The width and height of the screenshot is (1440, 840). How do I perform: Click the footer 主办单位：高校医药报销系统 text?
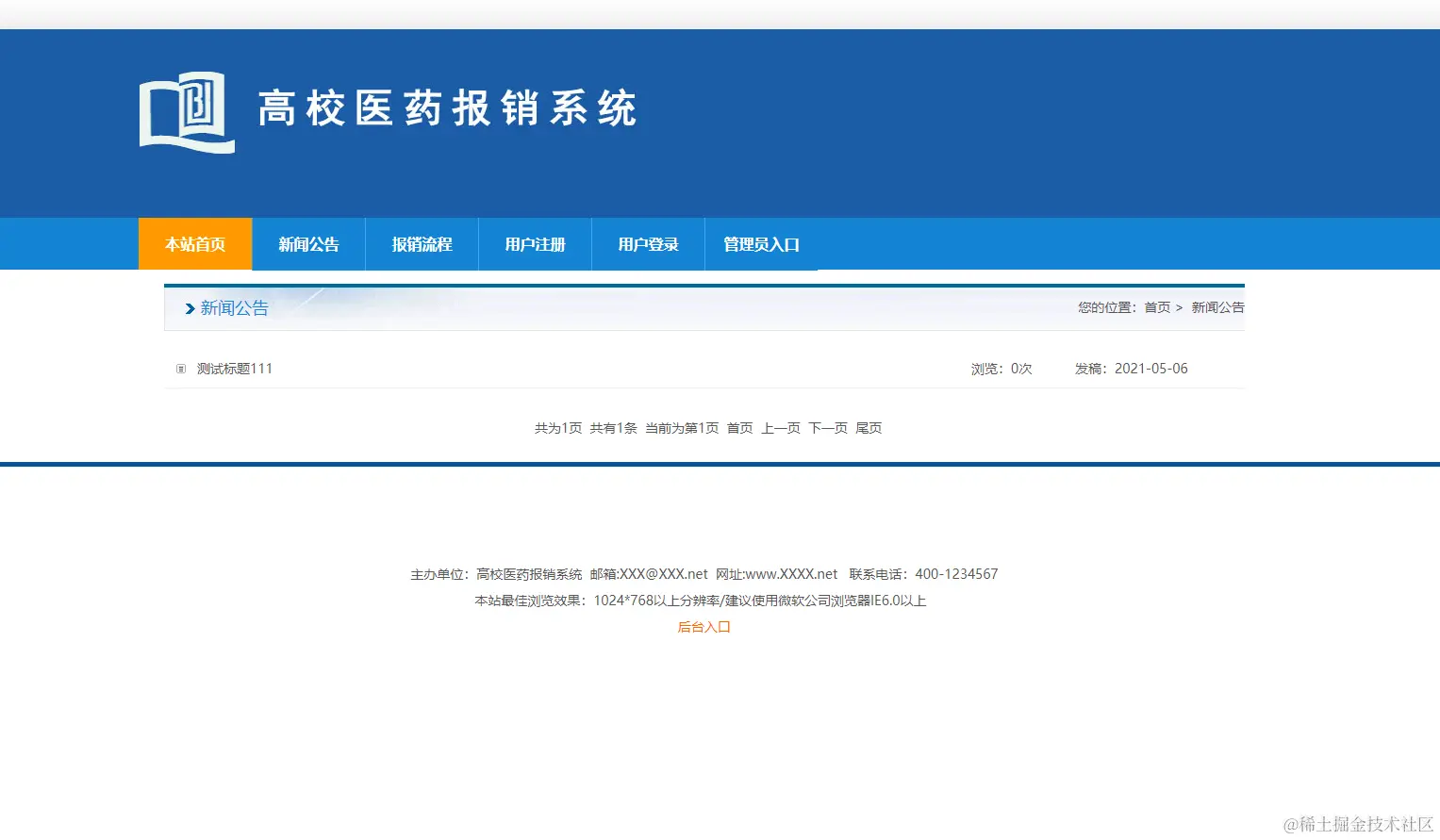496,574
